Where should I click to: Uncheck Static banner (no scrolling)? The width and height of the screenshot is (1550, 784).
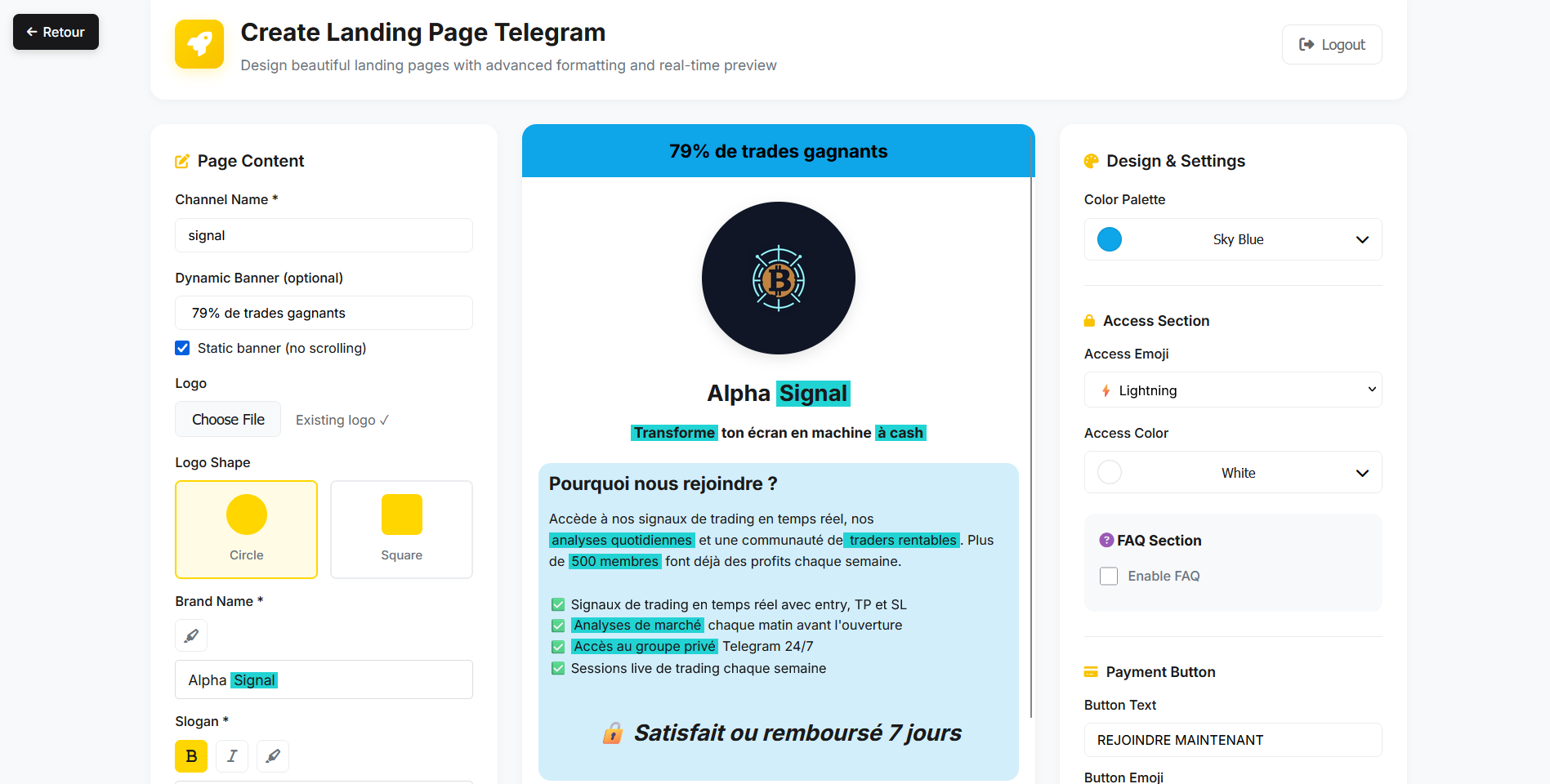181,348
